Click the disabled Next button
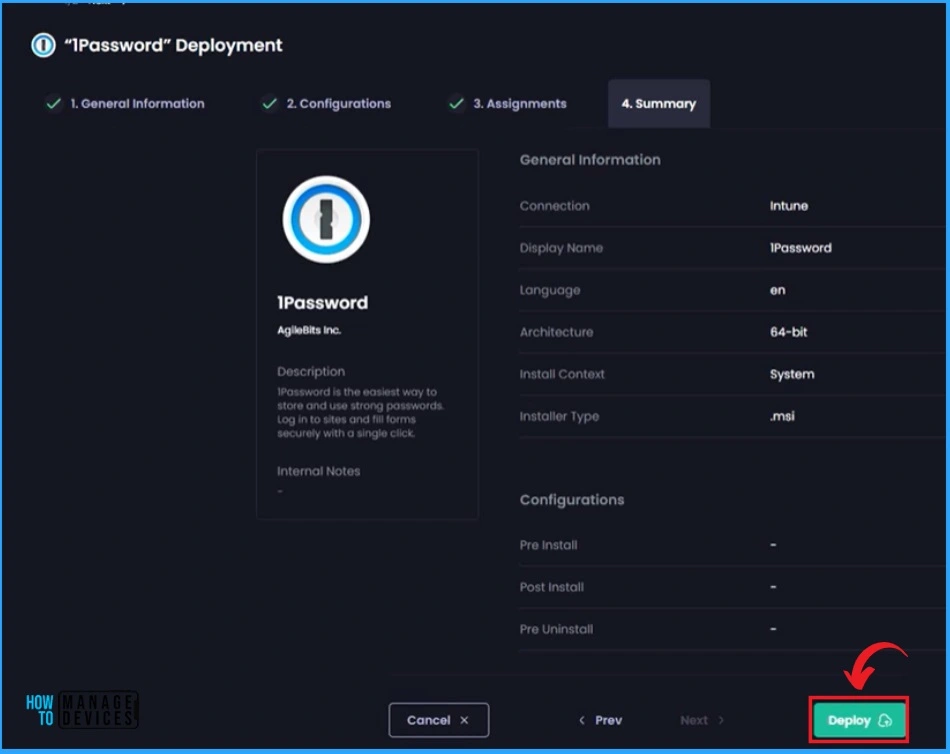The height and width of the screenshot is (754, 950). point(702,720)
